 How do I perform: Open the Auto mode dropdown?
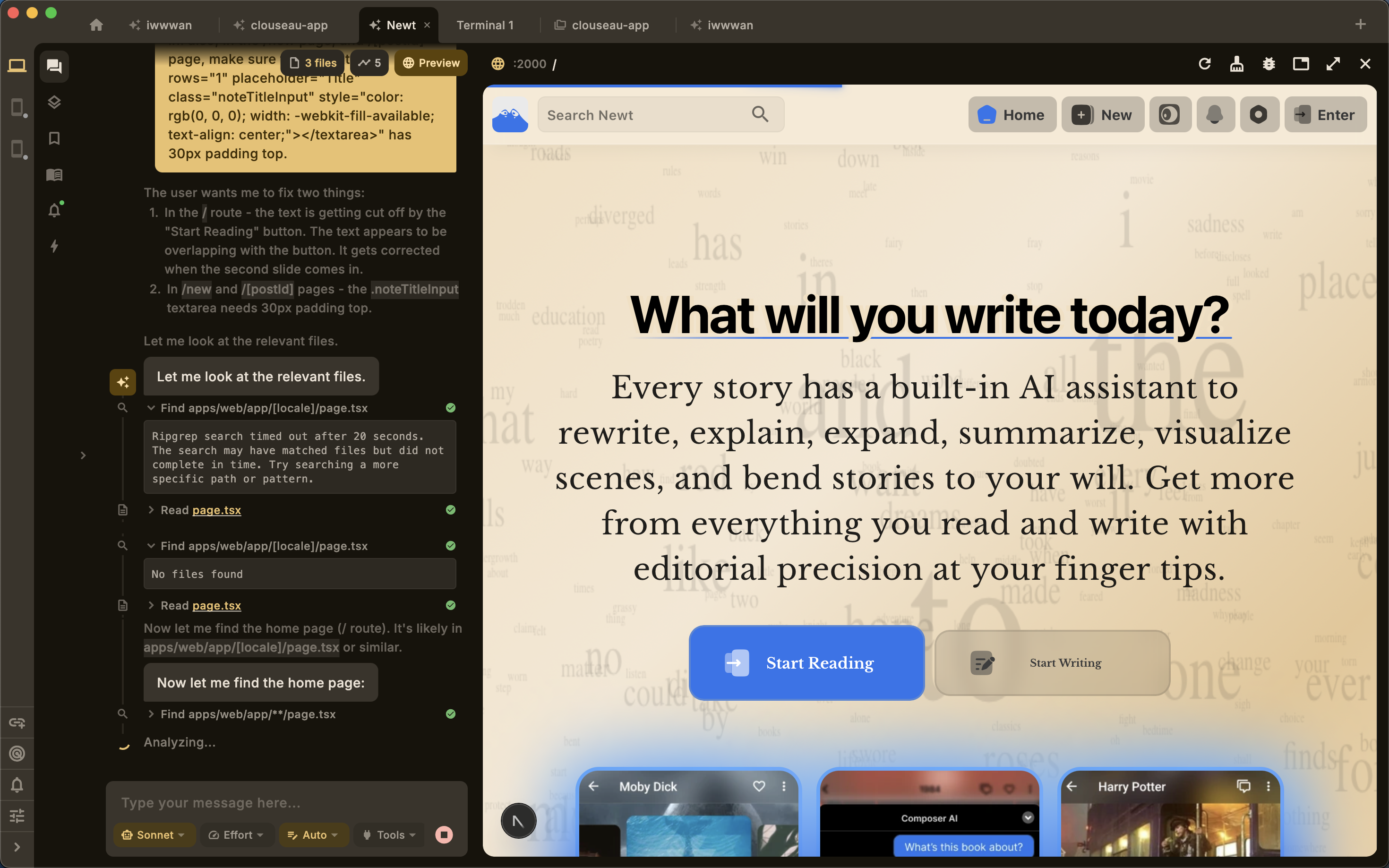tap(313, 835)
